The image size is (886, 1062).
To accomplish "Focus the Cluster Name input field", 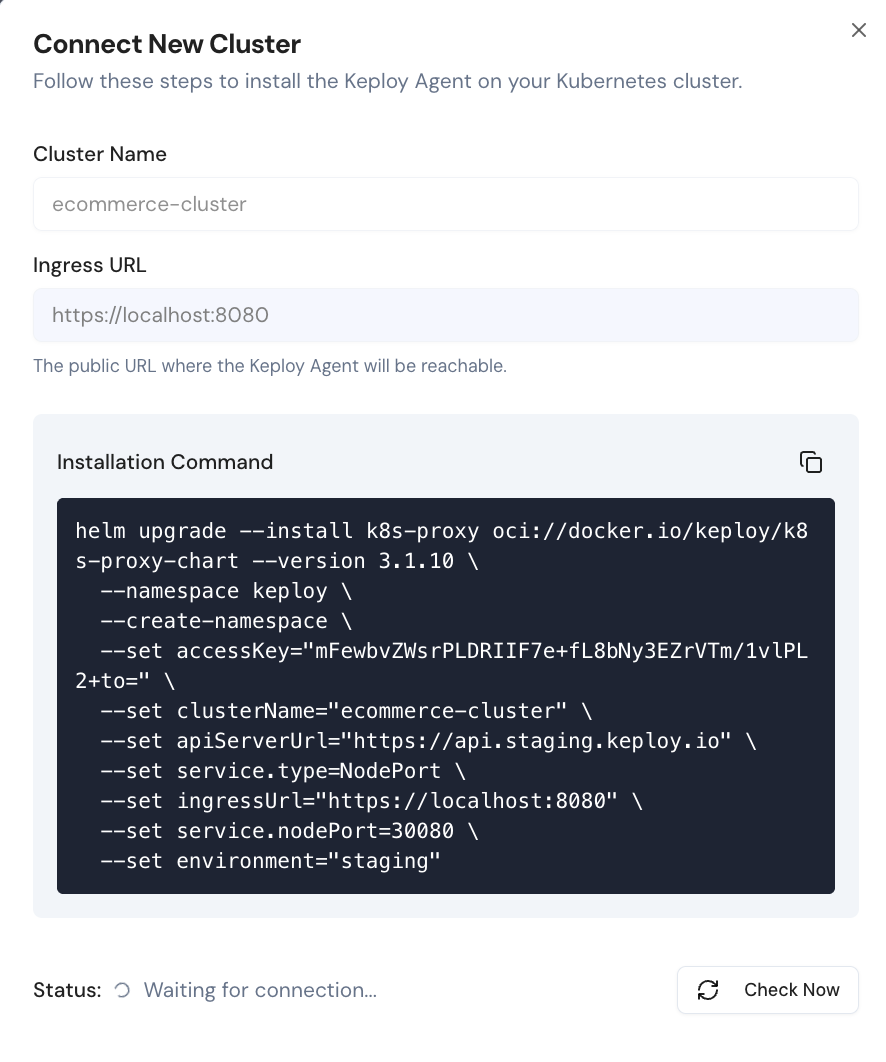I will pyautogui.click(x=445, y=204).
